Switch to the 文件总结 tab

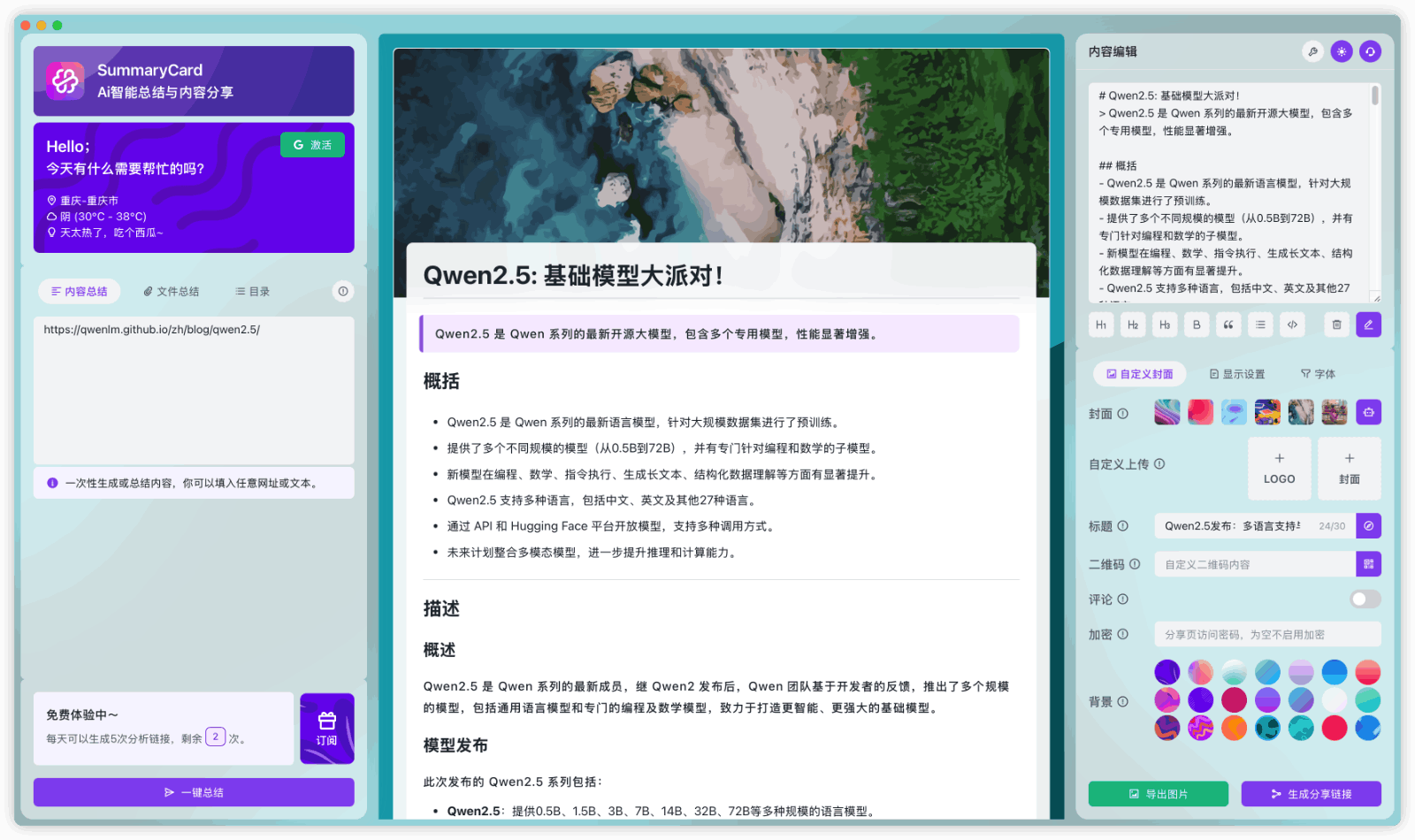(x=173, y=291)
